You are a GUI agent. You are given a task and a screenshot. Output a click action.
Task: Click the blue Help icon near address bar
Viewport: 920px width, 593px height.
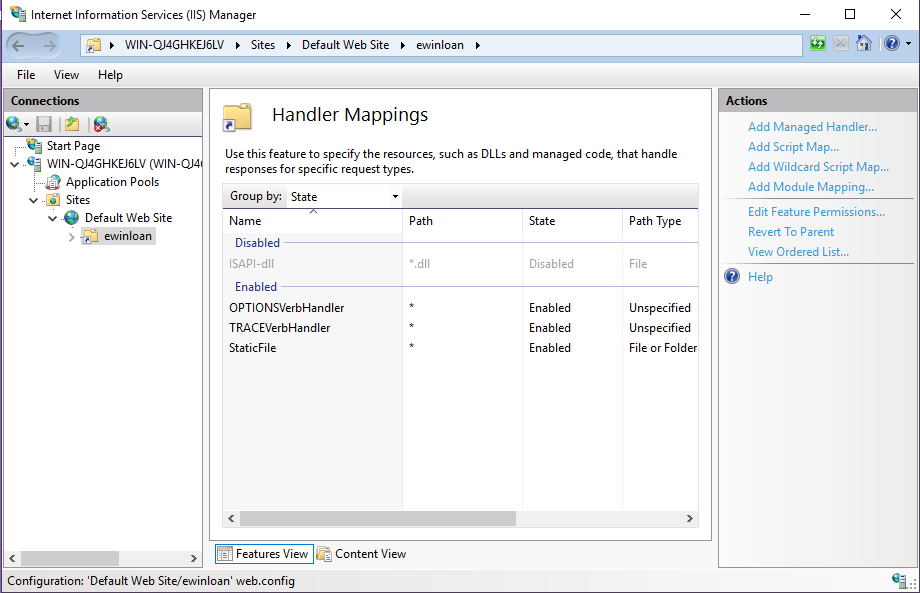(x=892, y=43)
